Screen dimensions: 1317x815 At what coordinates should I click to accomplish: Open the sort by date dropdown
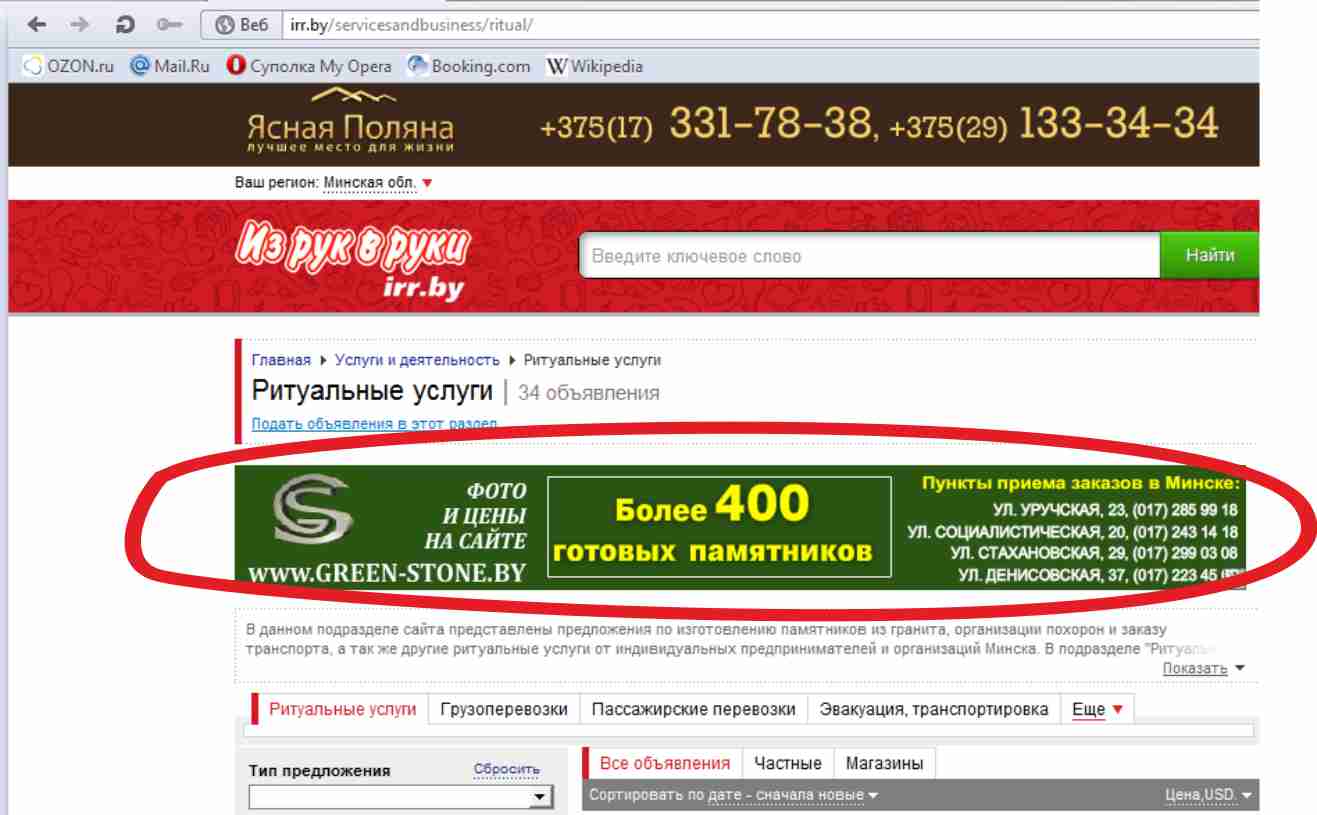[733, 796]
